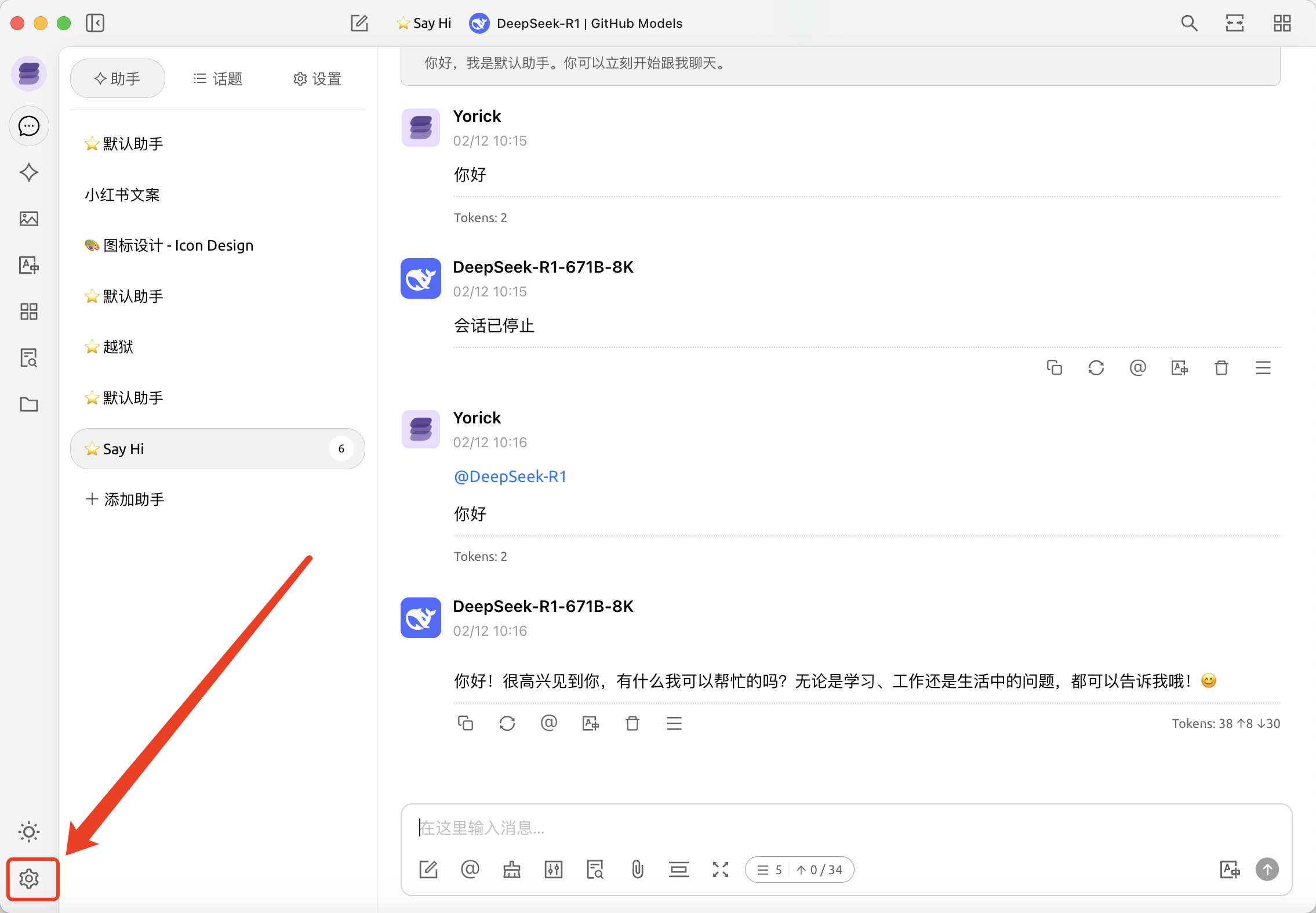Click the message input field
Image resolution: width=1316 pixels, height=913 pixels.
pyautogui.click(x=812, y=828)
